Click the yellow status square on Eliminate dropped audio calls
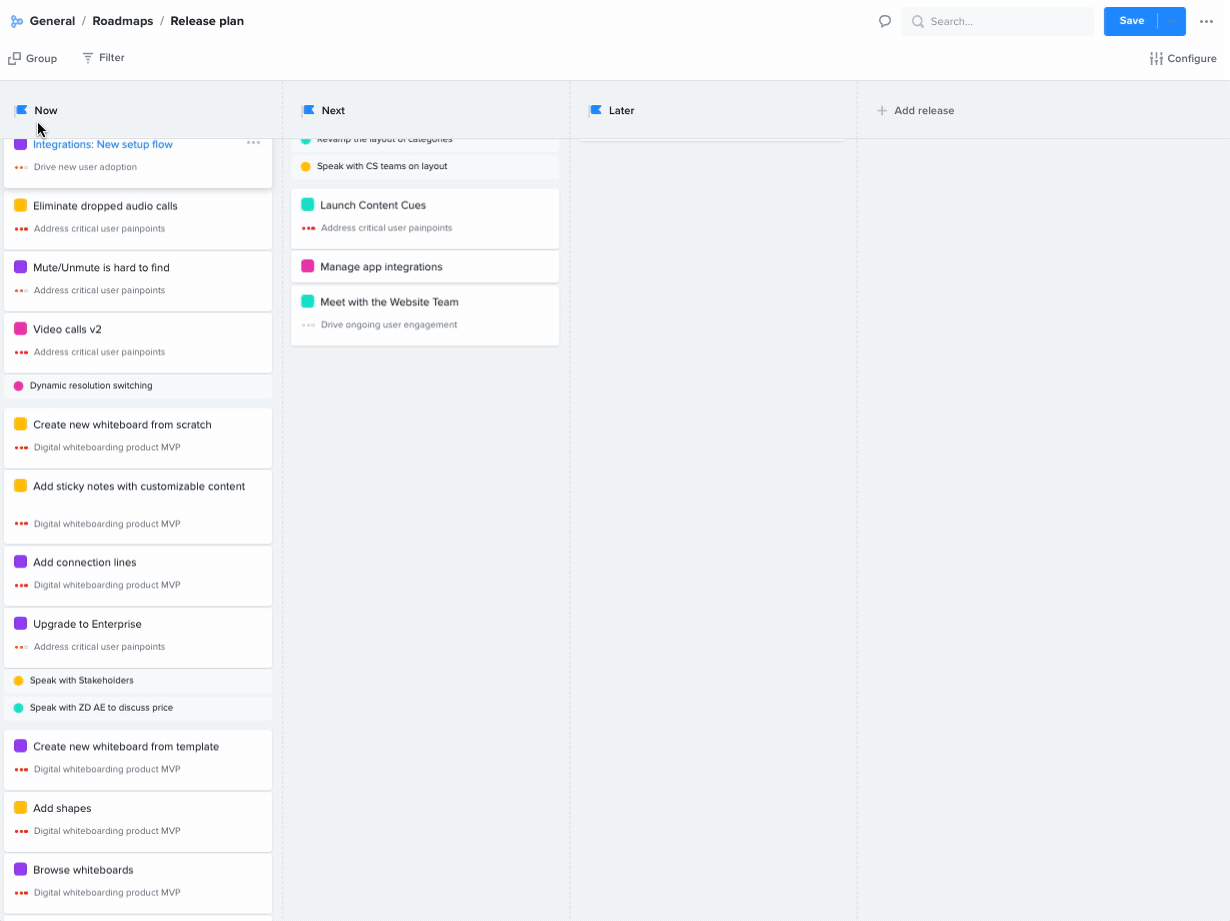 [20, 205]
